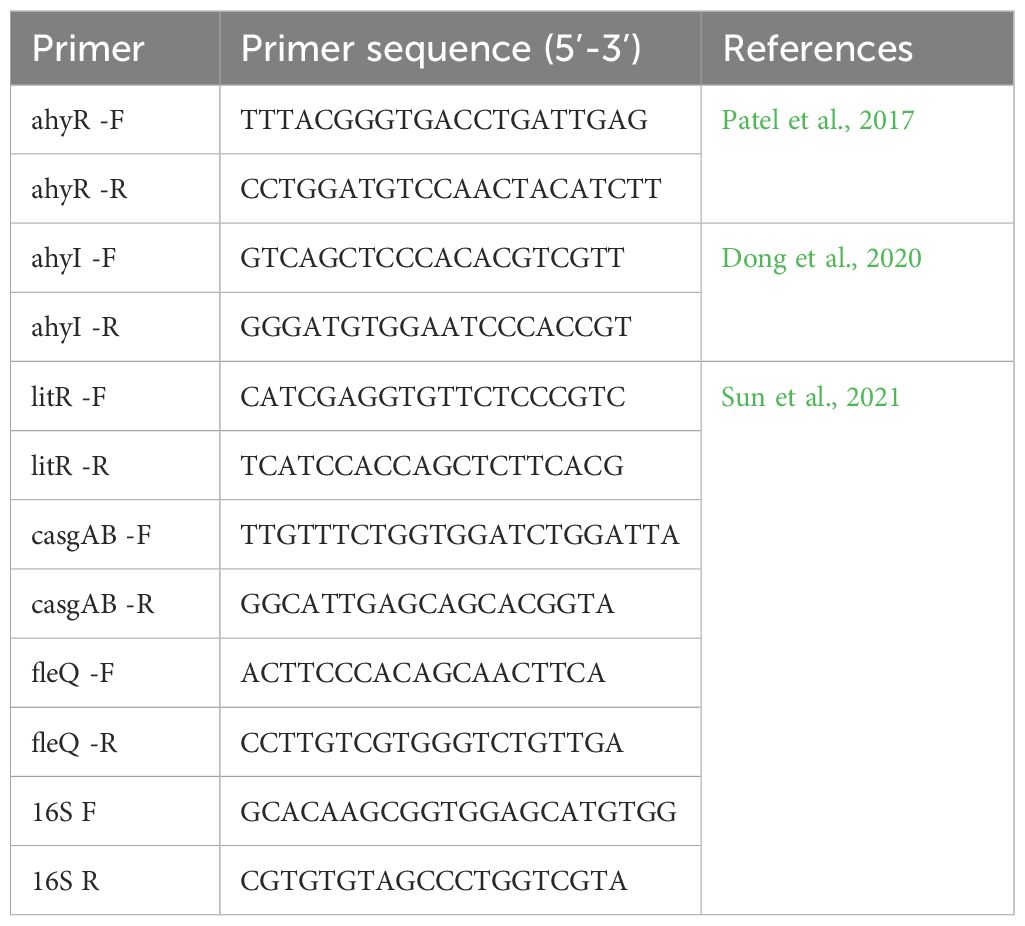Click the sequence GTCAGCTCCCACACGTCGTT
1025x926 pixels.
coord(433,258)
